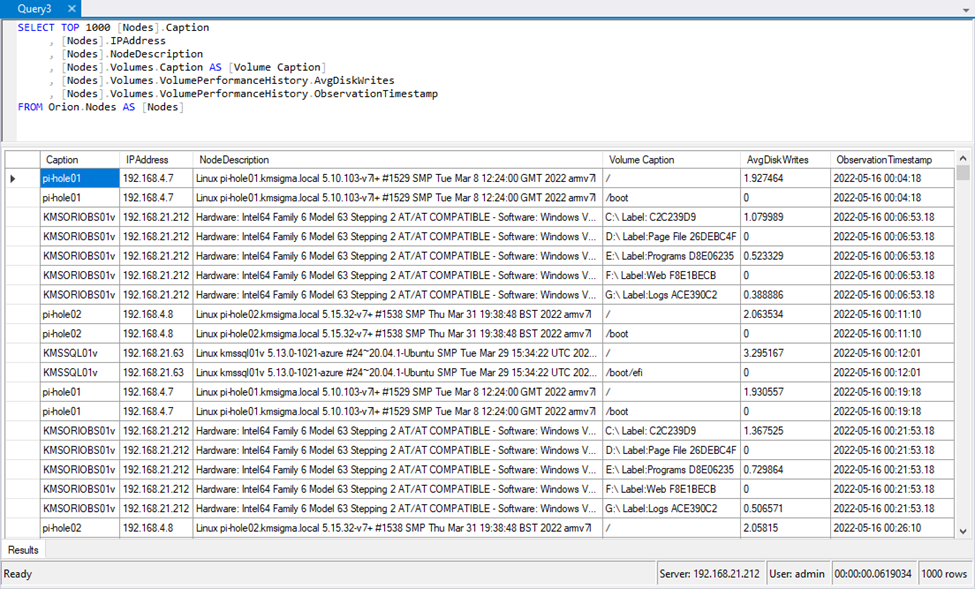
Task: Click the 1000 rows status entry
Action: tap(944, 573)
